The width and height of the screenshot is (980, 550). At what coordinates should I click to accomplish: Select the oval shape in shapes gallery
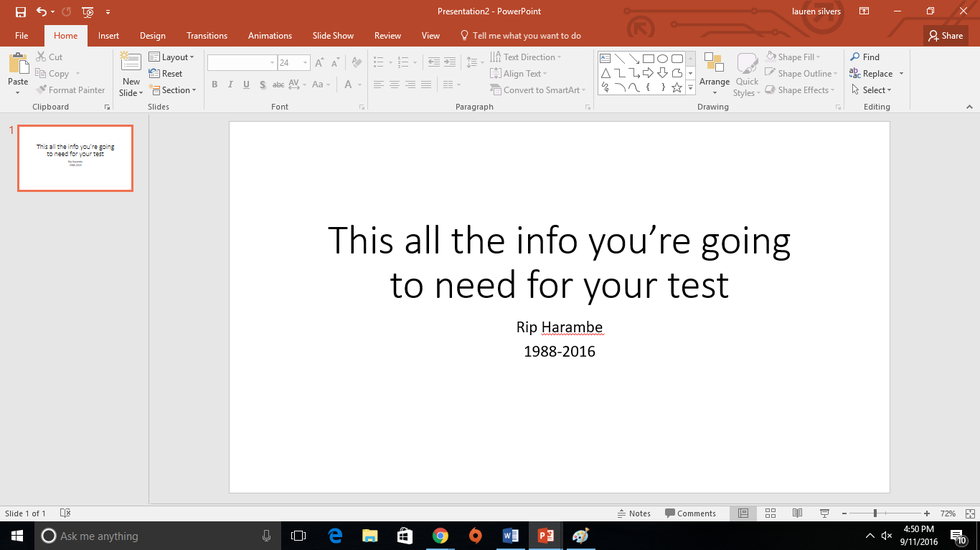point(662,58)
